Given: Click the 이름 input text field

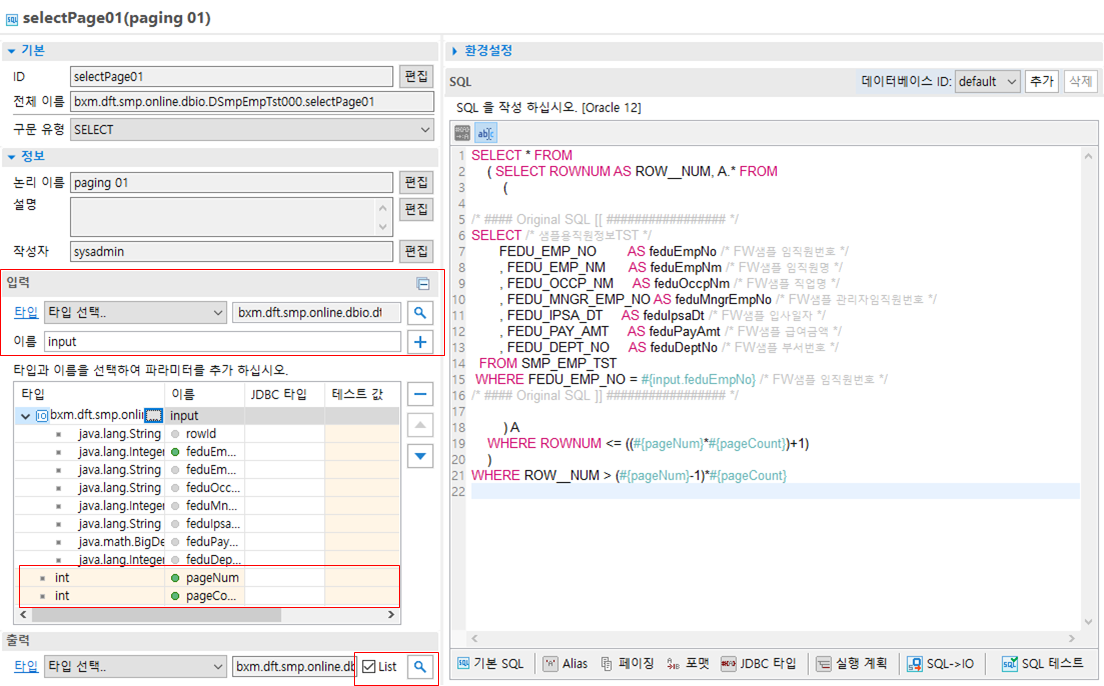Looking at the screenshot, I should click(x=222, y=343).
